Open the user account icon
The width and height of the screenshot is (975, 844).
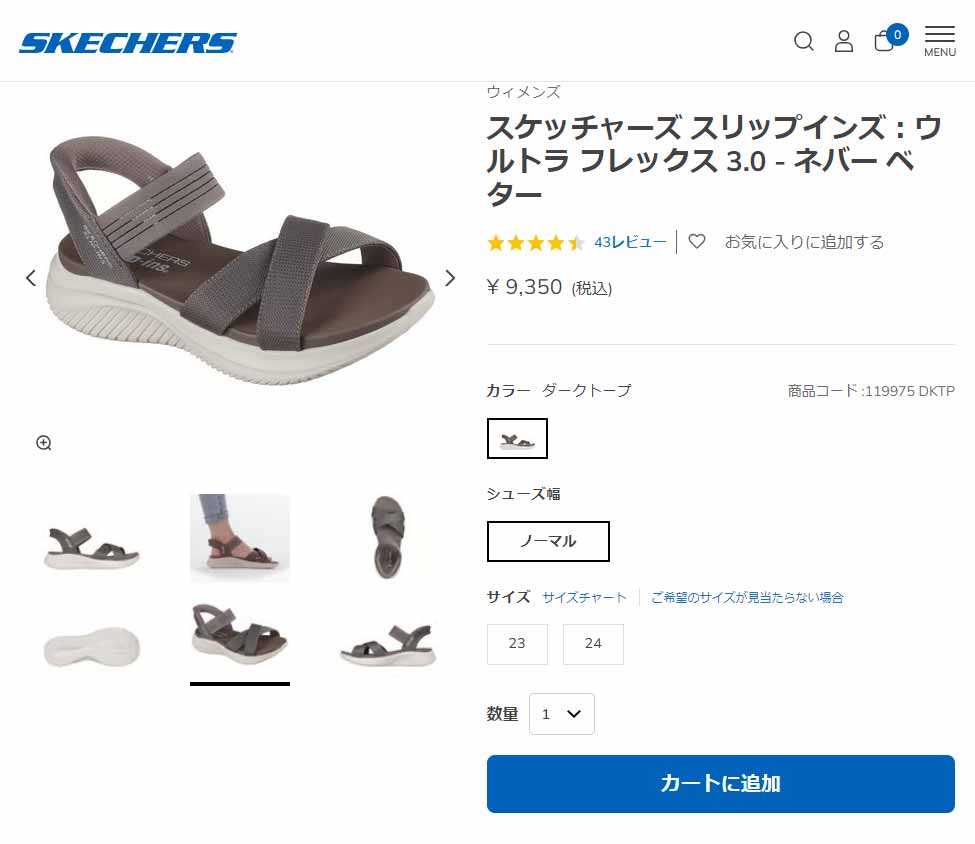point(843,42)
